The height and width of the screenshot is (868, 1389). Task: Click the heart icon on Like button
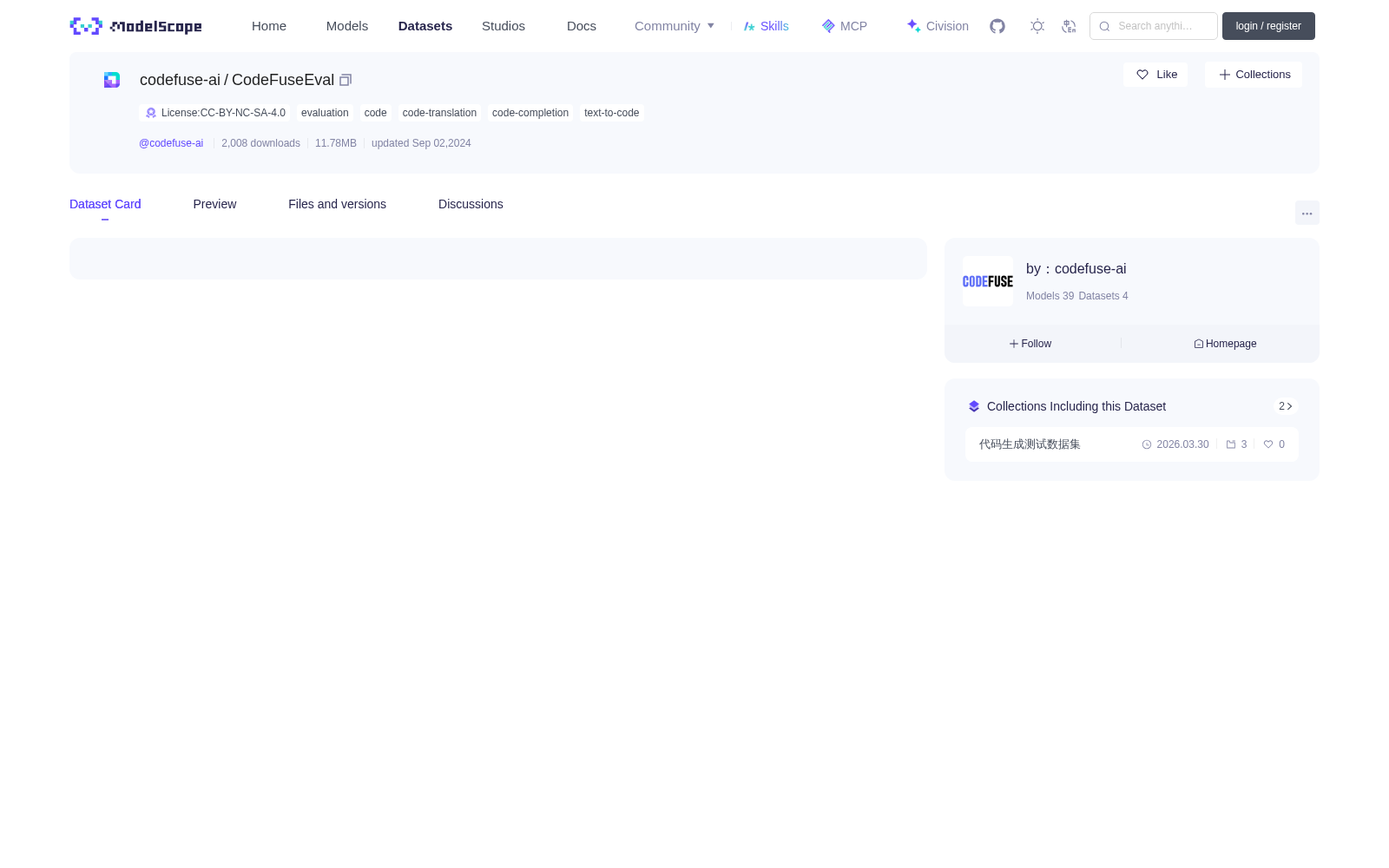click(1142, 75)
